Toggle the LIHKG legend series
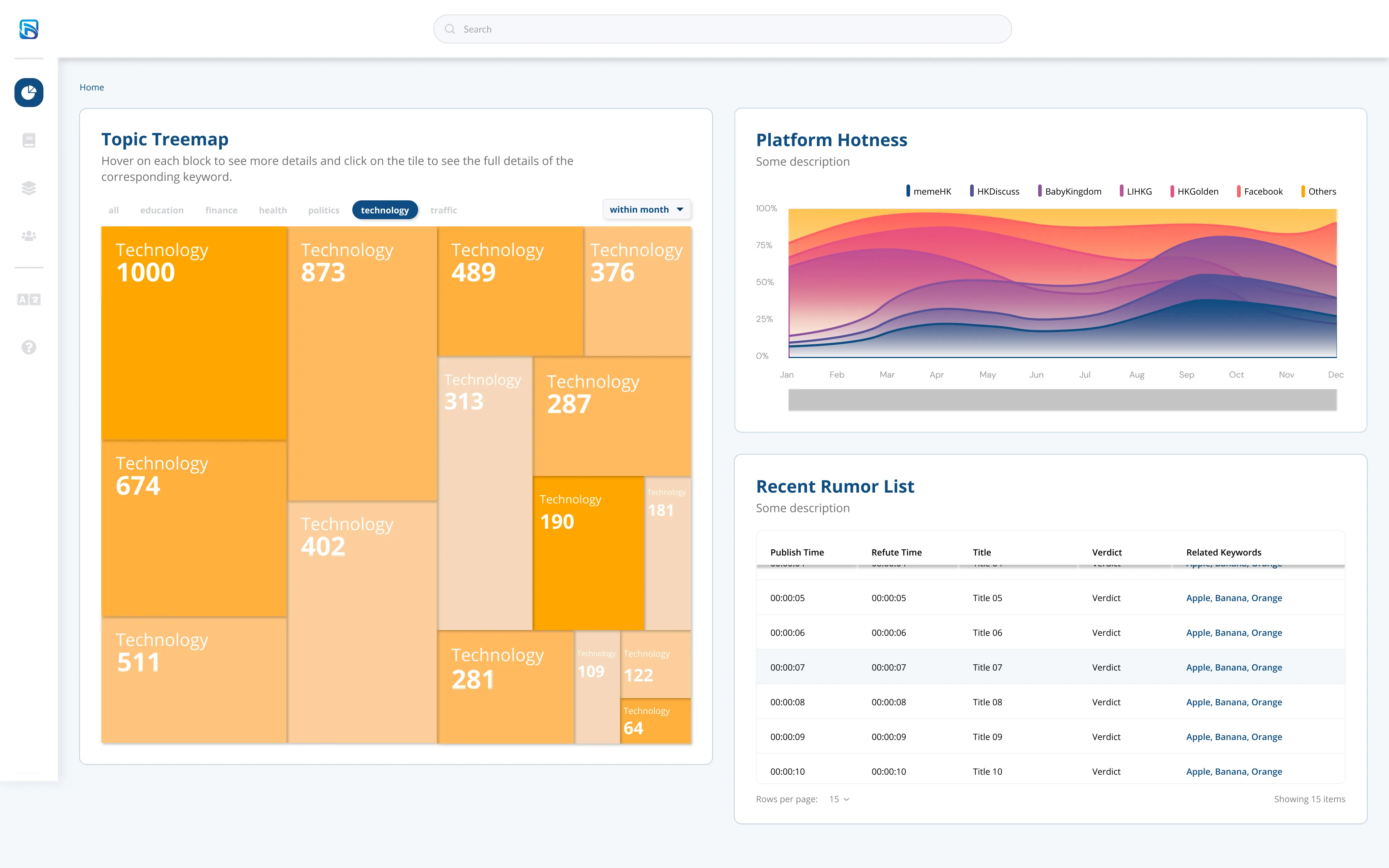1389x868 pixels. (x=1135, y=191)
